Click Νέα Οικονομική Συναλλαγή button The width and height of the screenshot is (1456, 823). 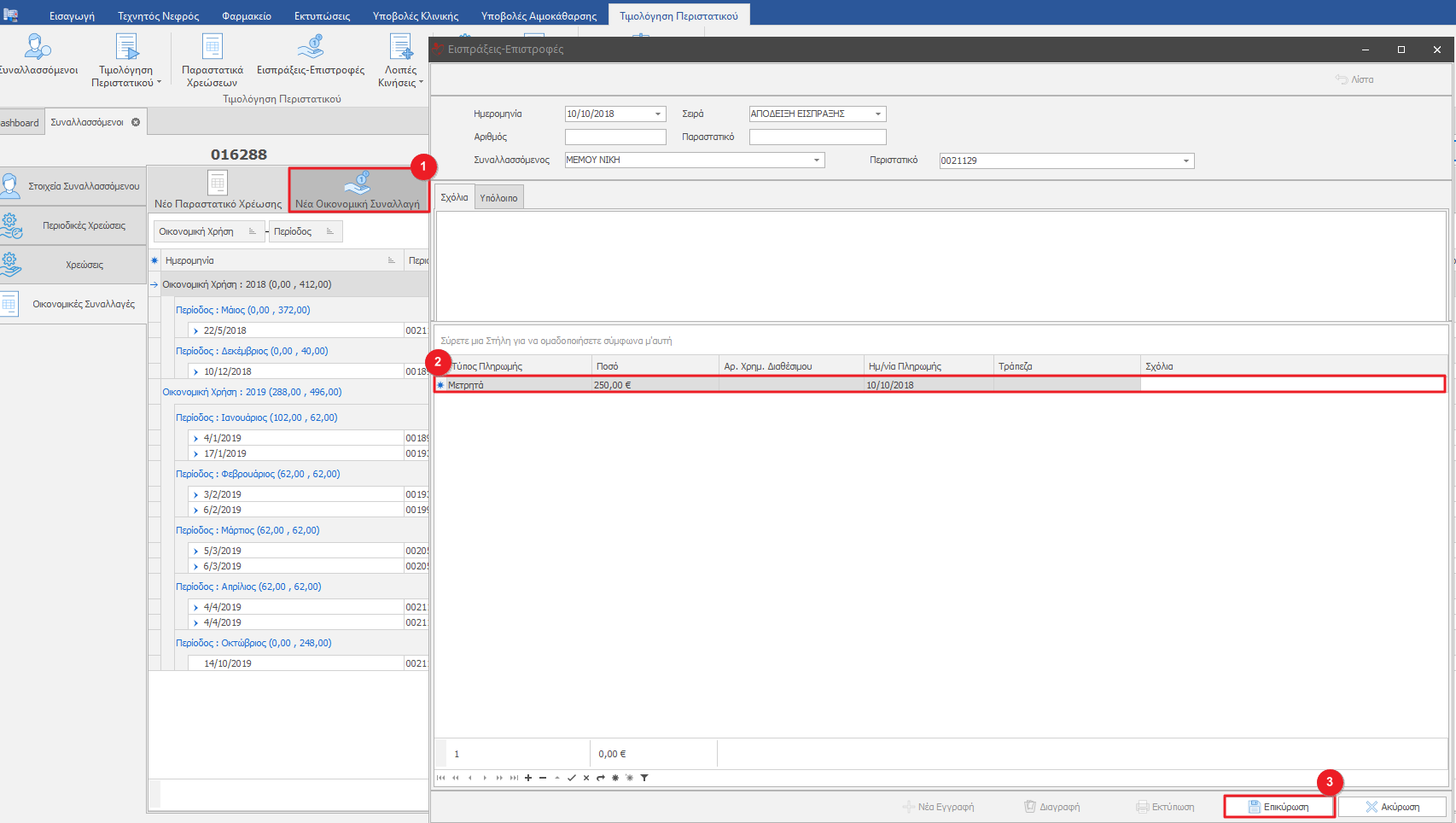(x=358, y=190)
